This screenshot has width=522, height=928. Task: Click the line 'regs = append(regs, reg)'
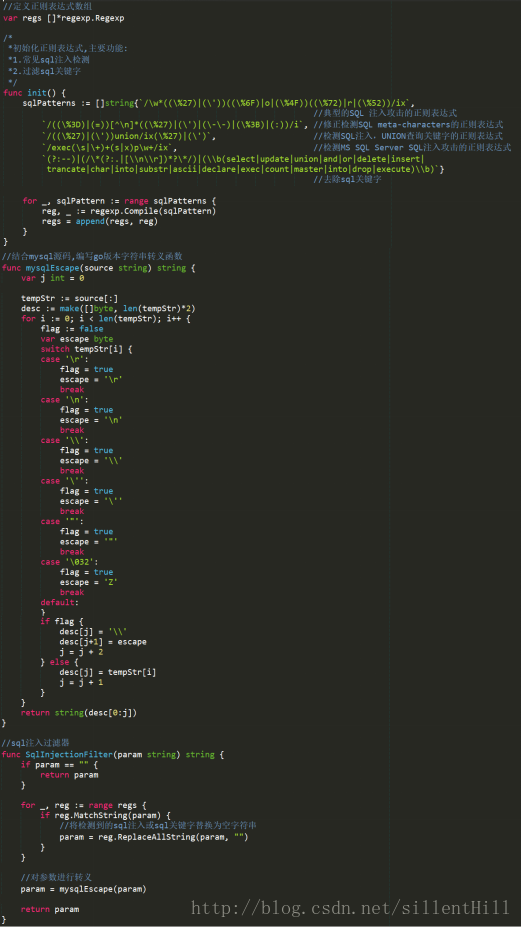point(99,221)
